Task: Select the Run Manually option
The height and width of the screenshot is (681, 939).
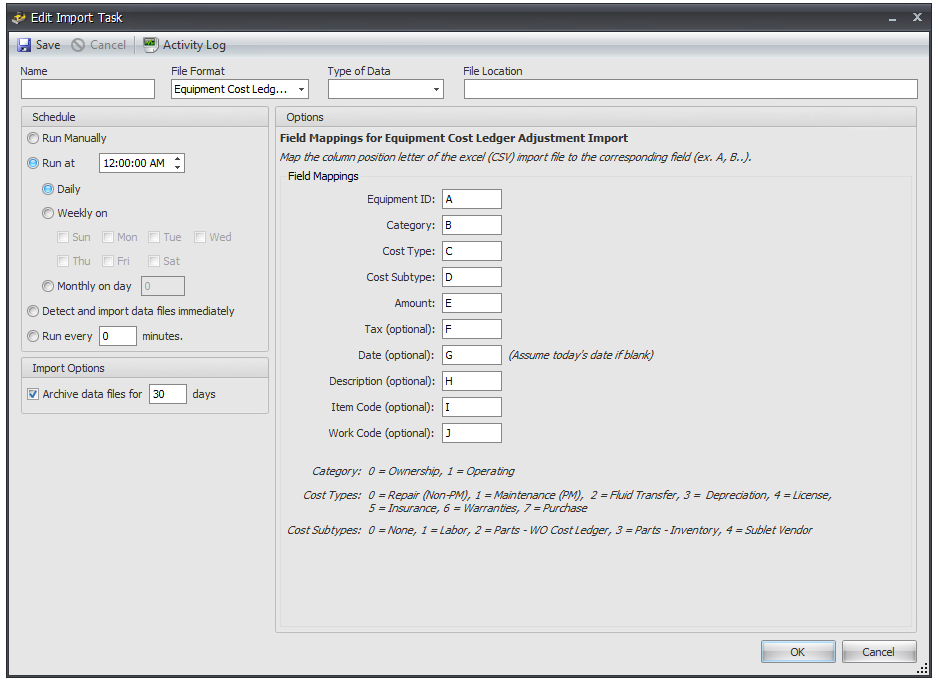Action: point(31,138)
